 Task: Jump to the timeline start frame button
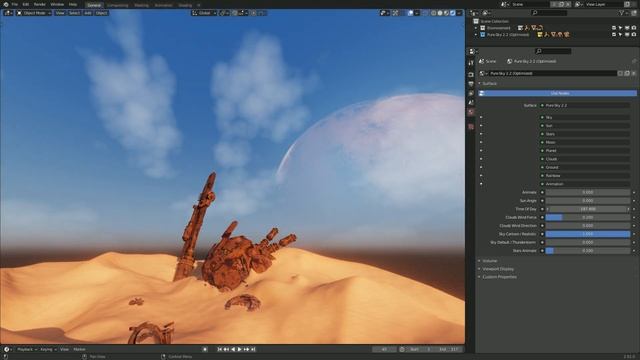(x=220, y=350)
